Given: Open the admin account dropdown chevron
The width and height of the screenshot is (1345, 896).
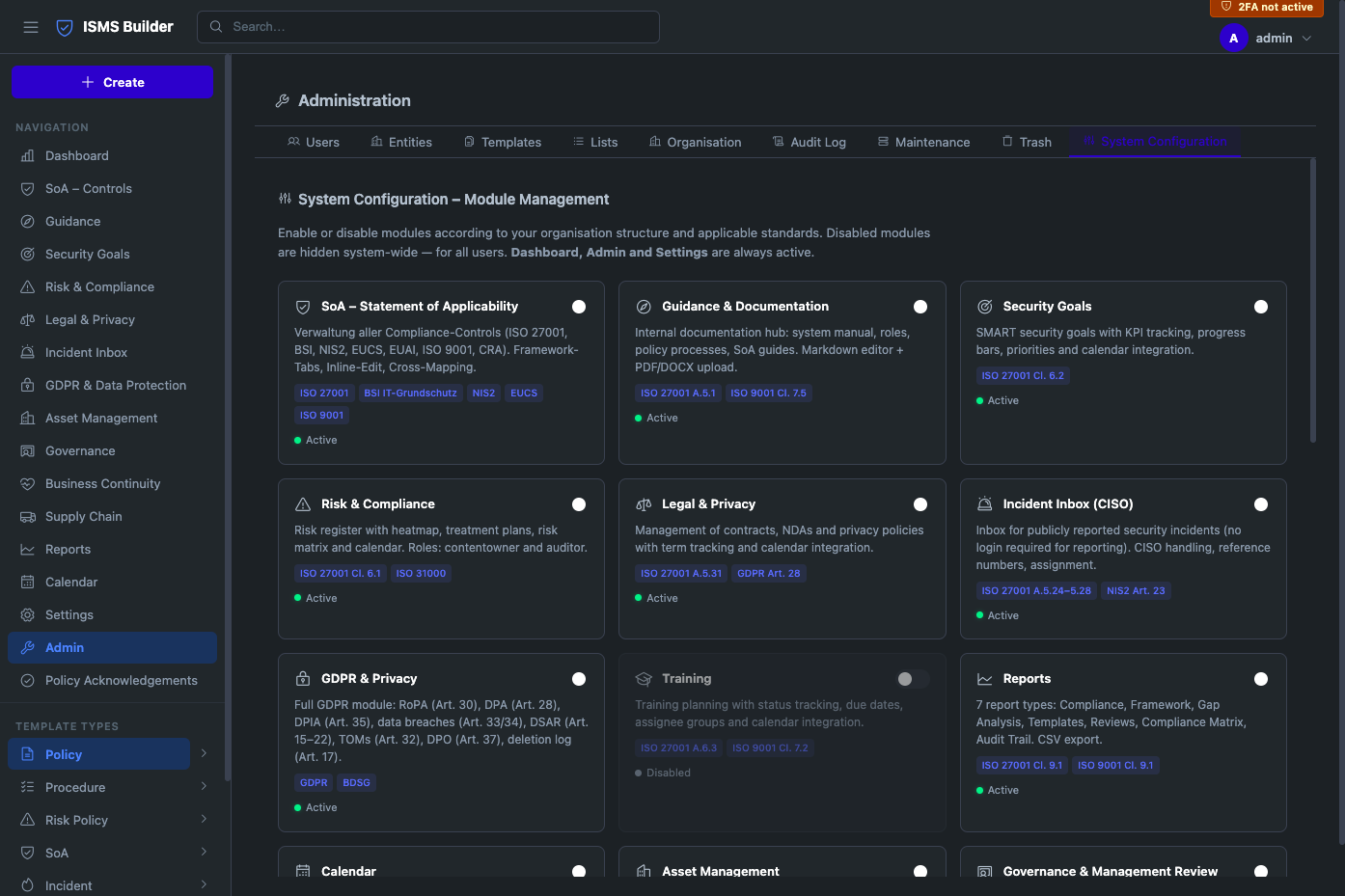Looking at the screenshot, I should click(x=1307, y=39).
